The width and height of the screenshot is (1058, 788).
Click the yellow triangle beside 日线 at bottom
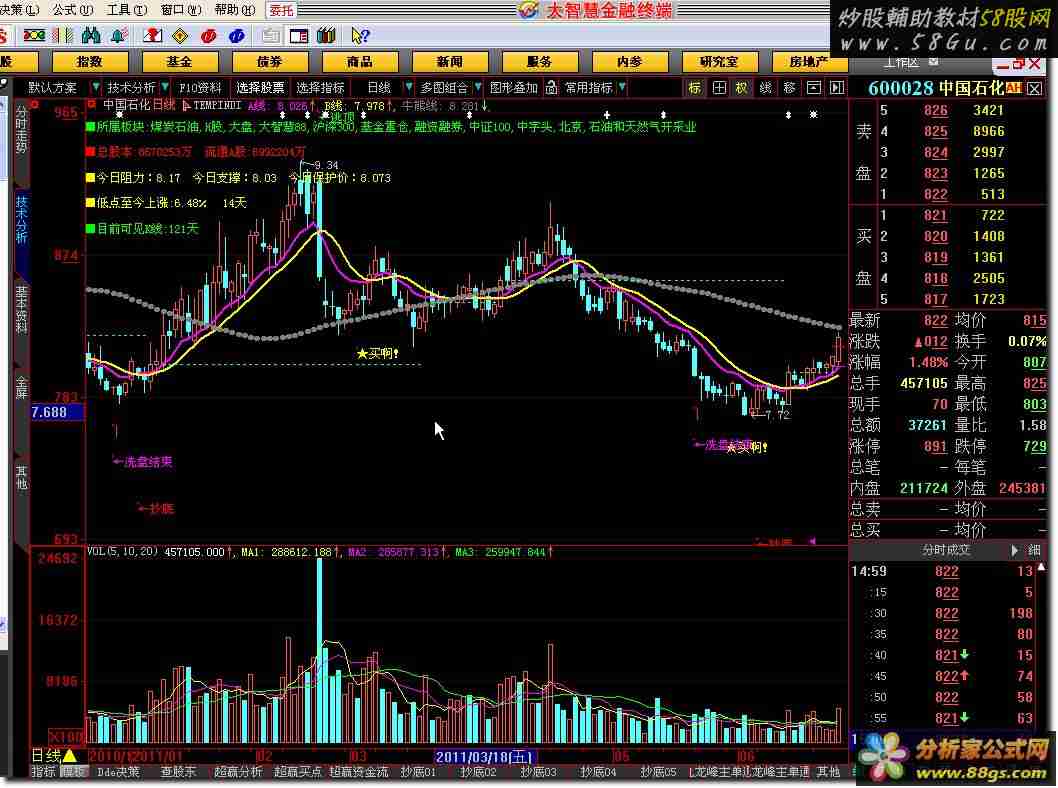pyautogui.click(x=69, y=756)
